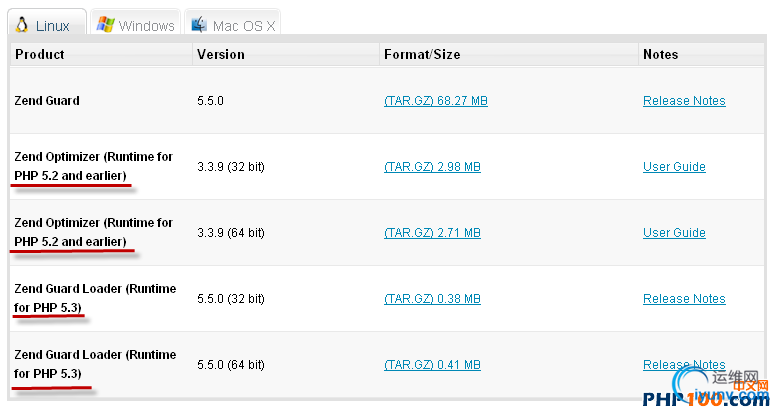Click the Version column header
Image resolution: width=775 pixels, height=411 pixels.
pos(221,55)
